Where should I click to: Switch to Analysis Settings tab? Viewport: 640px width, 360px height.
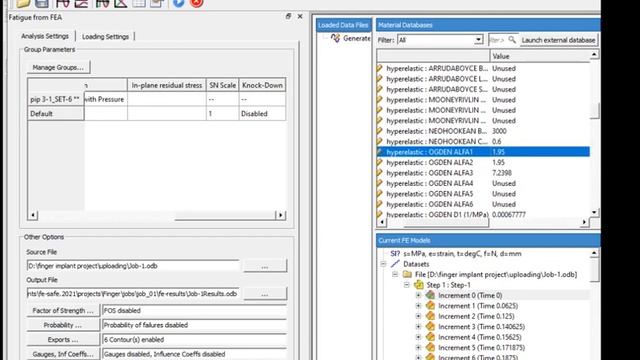point(45,36)
